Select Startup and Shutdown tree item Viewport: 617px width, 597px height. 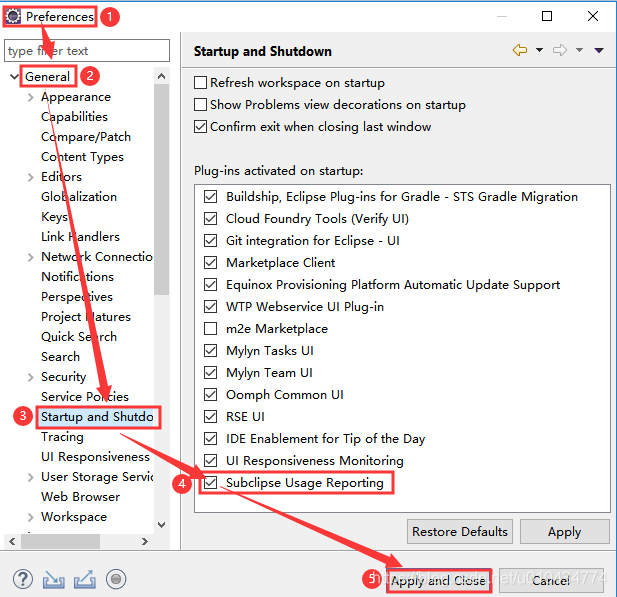(97, 417)
